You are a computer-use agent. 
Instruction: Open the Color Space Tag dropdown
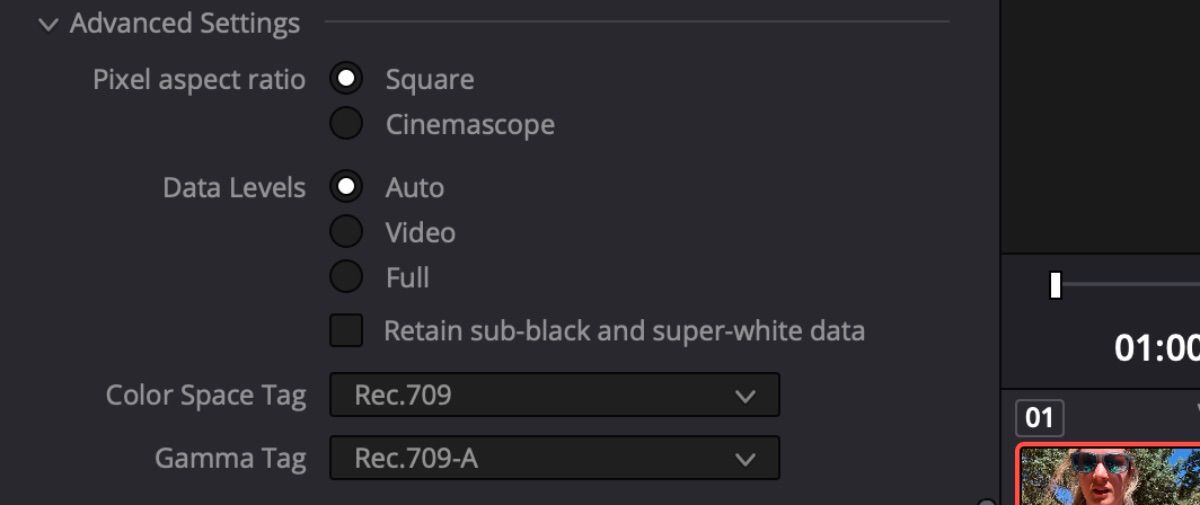[x=554, y=395]
